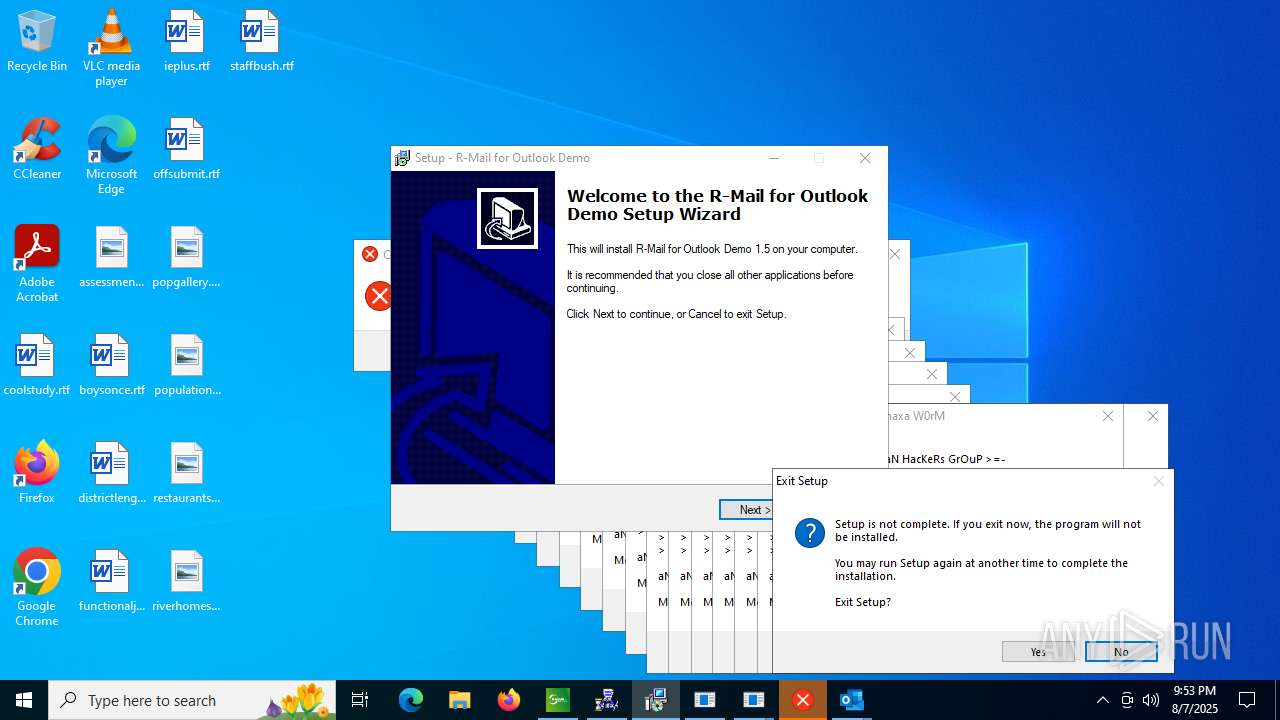Open Adobe Acrobat desktop shortcut
The height and width of the screenshot is (720, 1280).
(x=37, y=264)
